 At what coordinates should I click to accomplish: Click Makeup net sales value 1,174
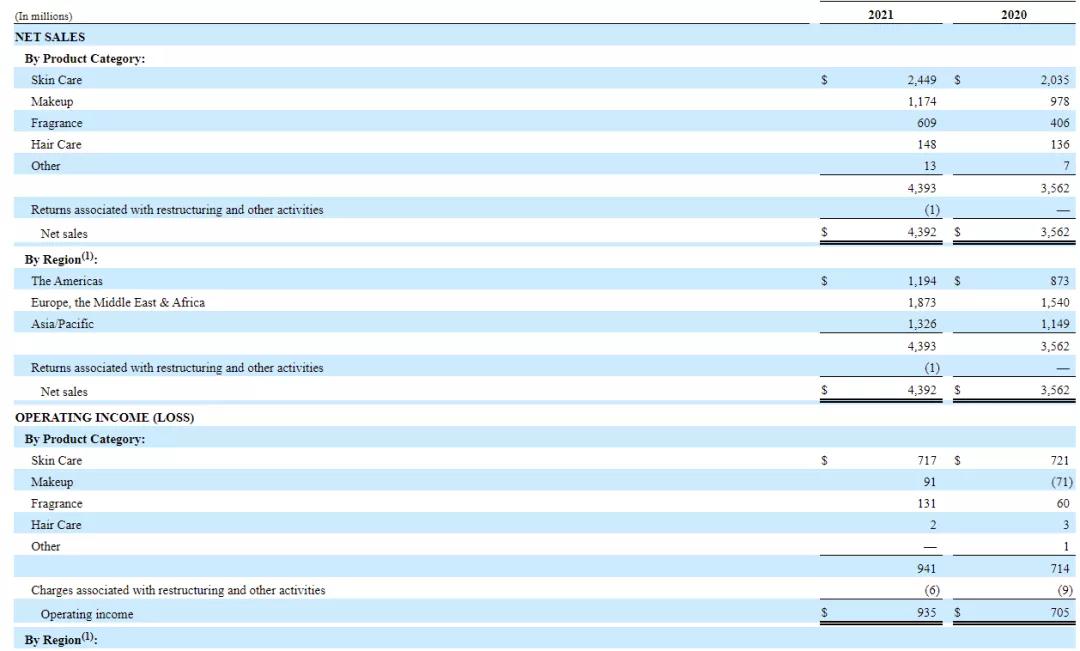pyautogui.click(x=922, y=101)
